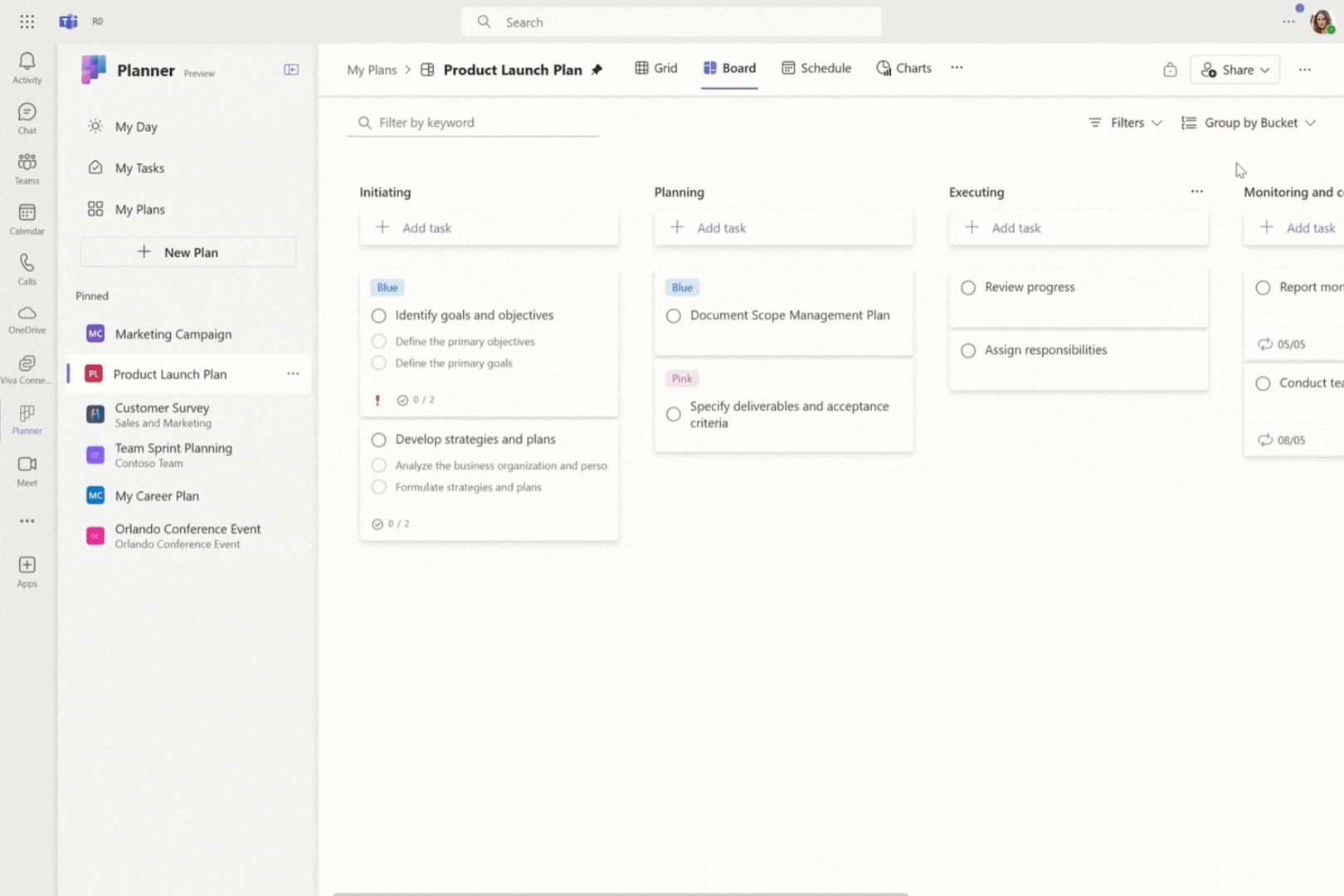Screen dimensions: 1344x896
Task: Open Meet in the left rail
Action: (27, 471)
